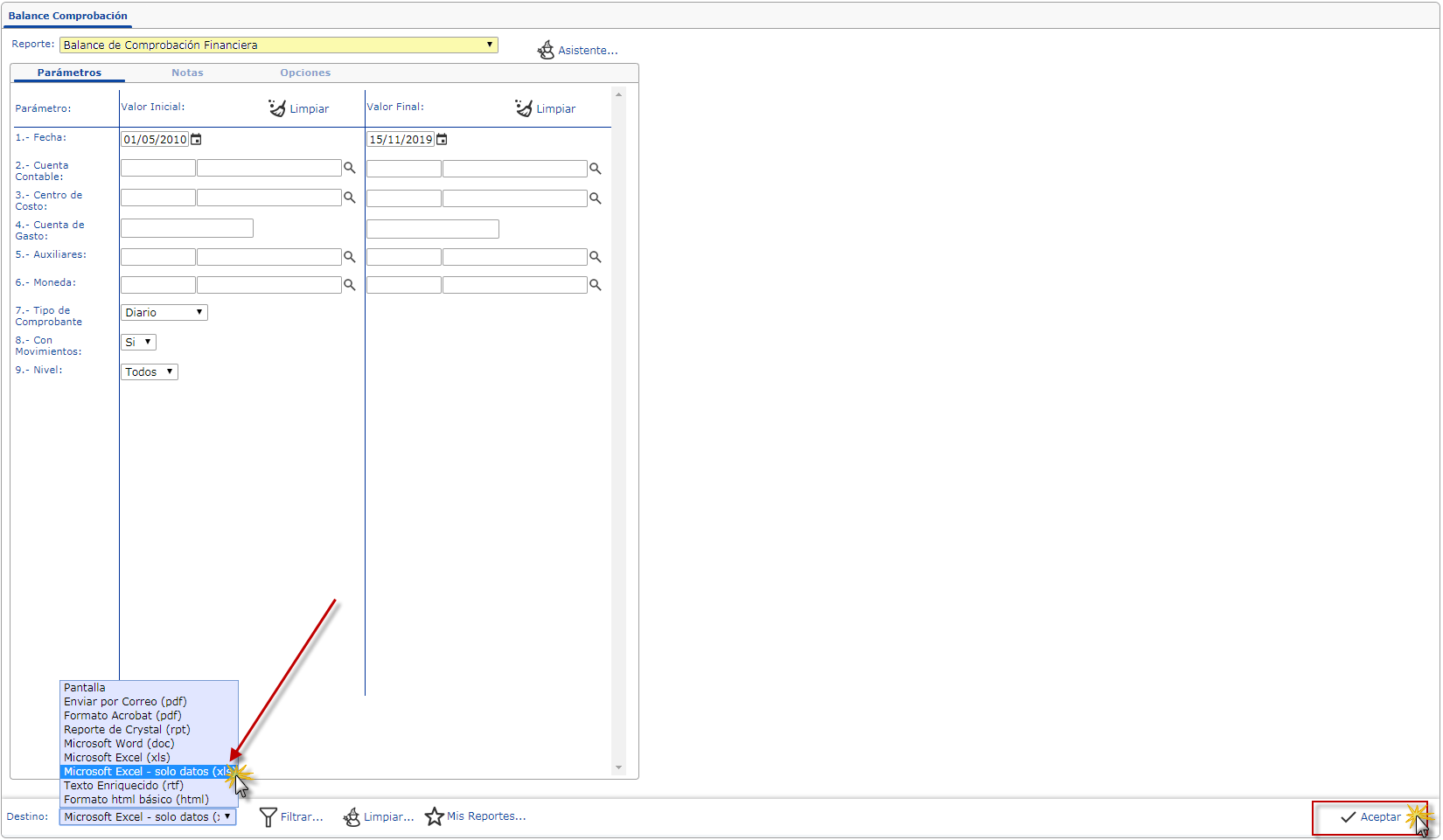Viewport: 1443px width, 840px height.
Task: Expand Con Movimientos Si dropdown
Action: point(138,342)
